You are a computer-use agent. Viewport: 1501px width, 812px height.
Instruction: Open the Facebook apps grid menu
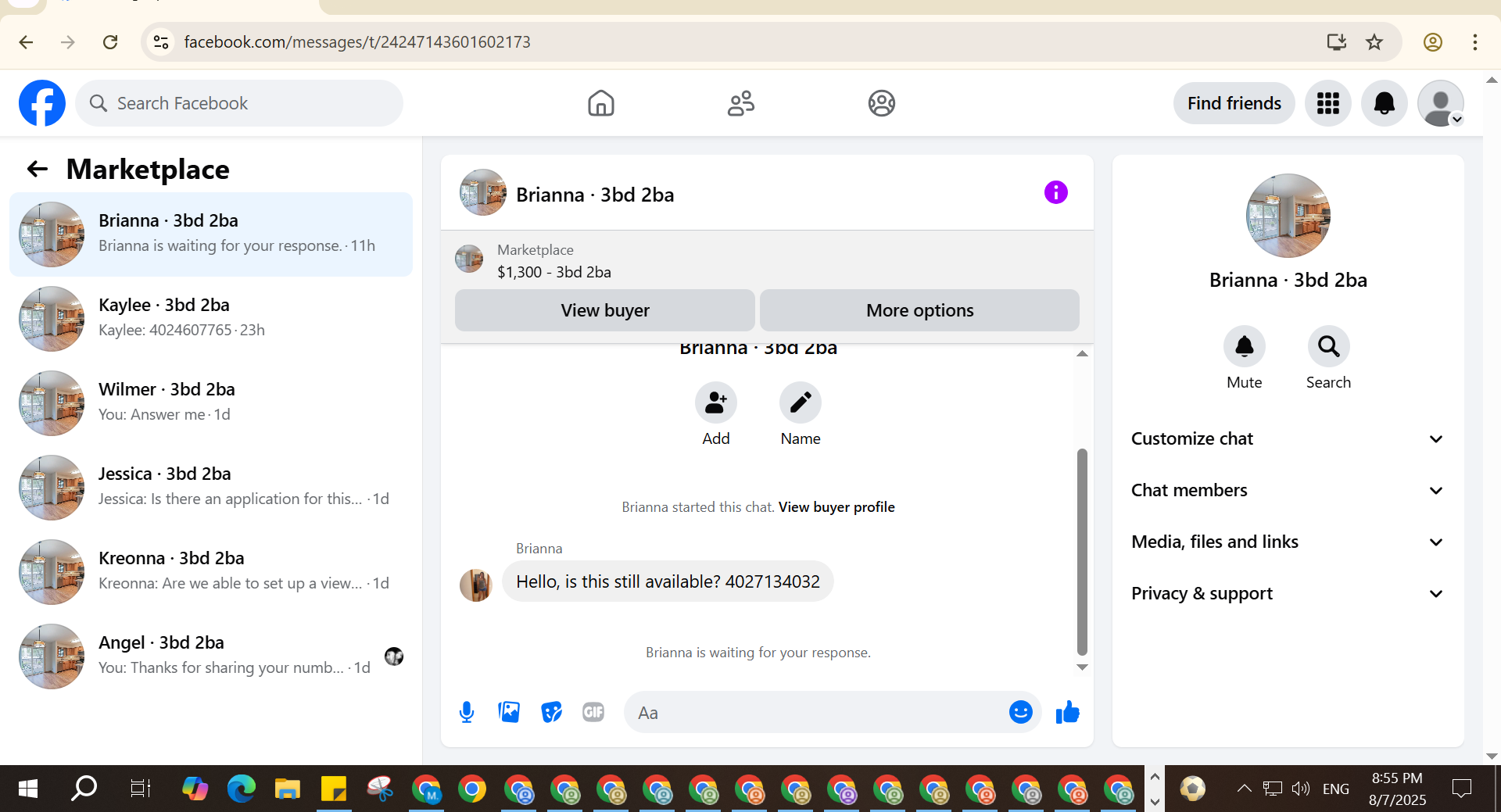(x=1328, y=103)
